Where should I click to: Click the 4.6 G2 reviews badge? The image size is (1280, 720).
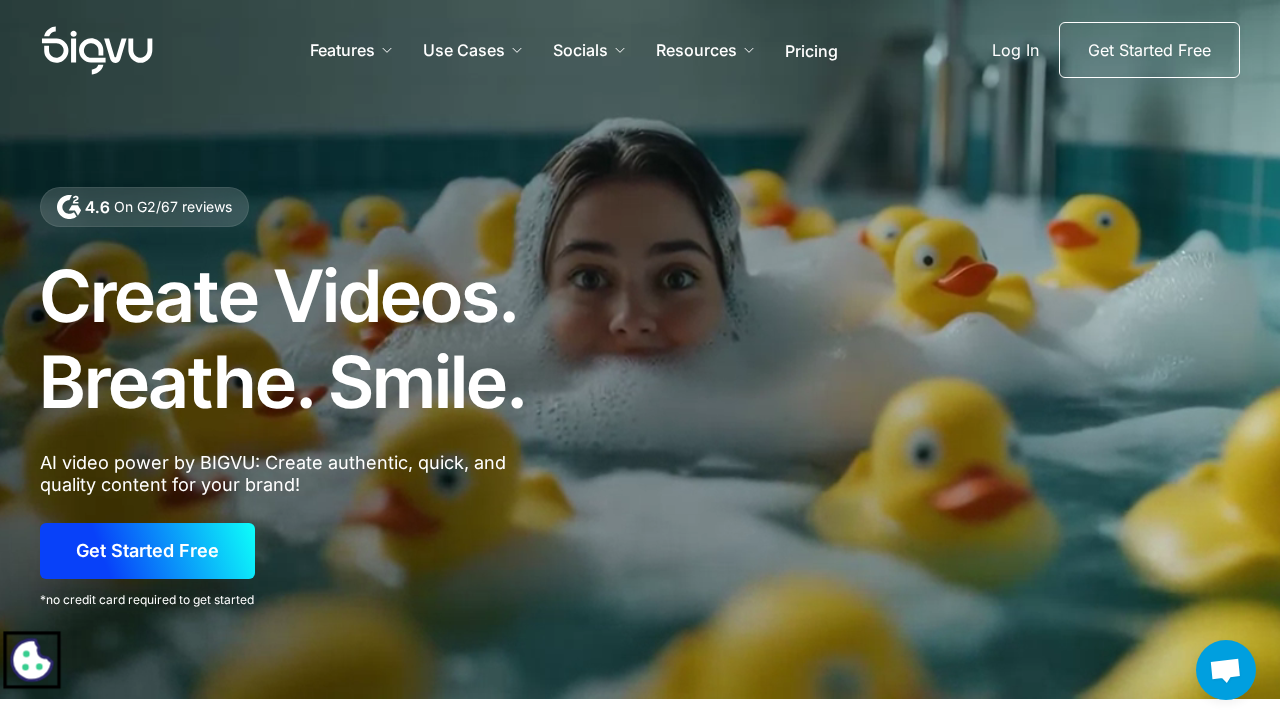coord(144,206)
